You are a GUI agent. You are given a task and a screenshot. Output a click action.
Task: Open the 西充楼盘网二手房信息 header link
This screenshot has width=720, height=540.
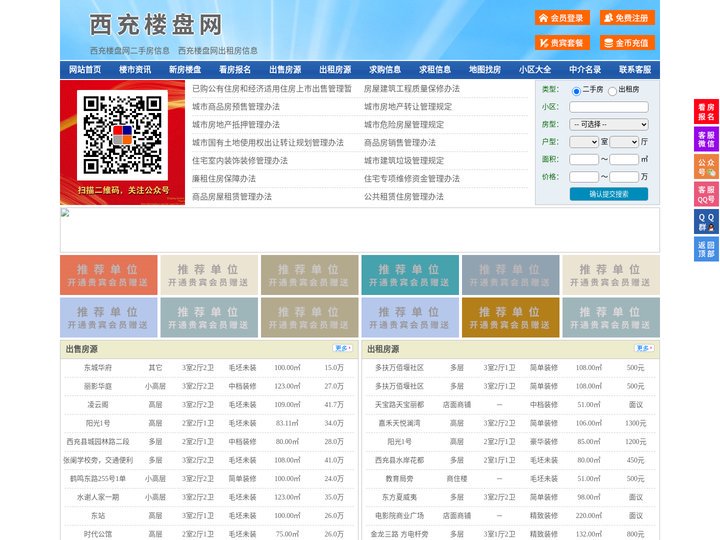[129, 51]
